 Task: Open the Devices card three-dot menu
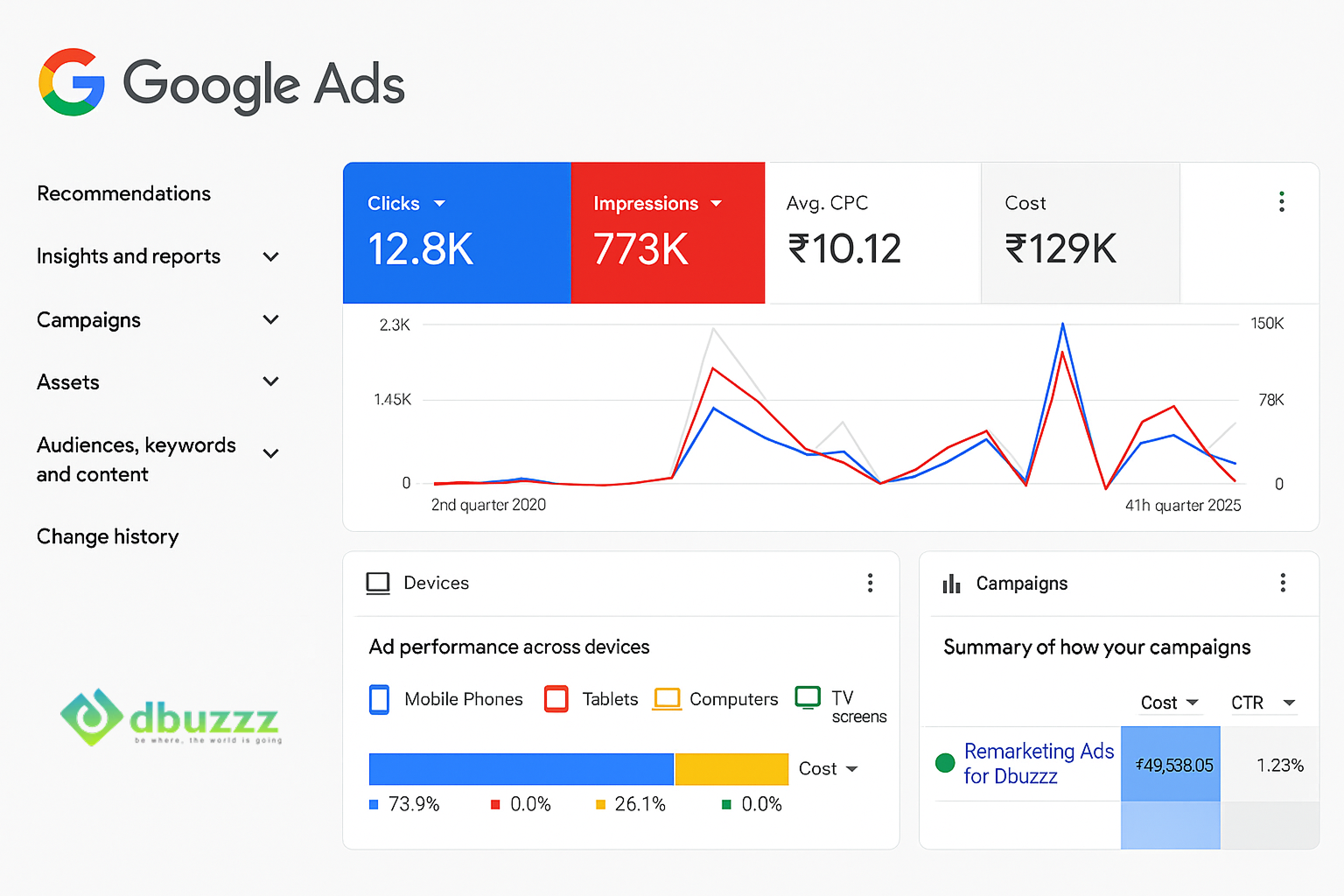tap(870, 583)
